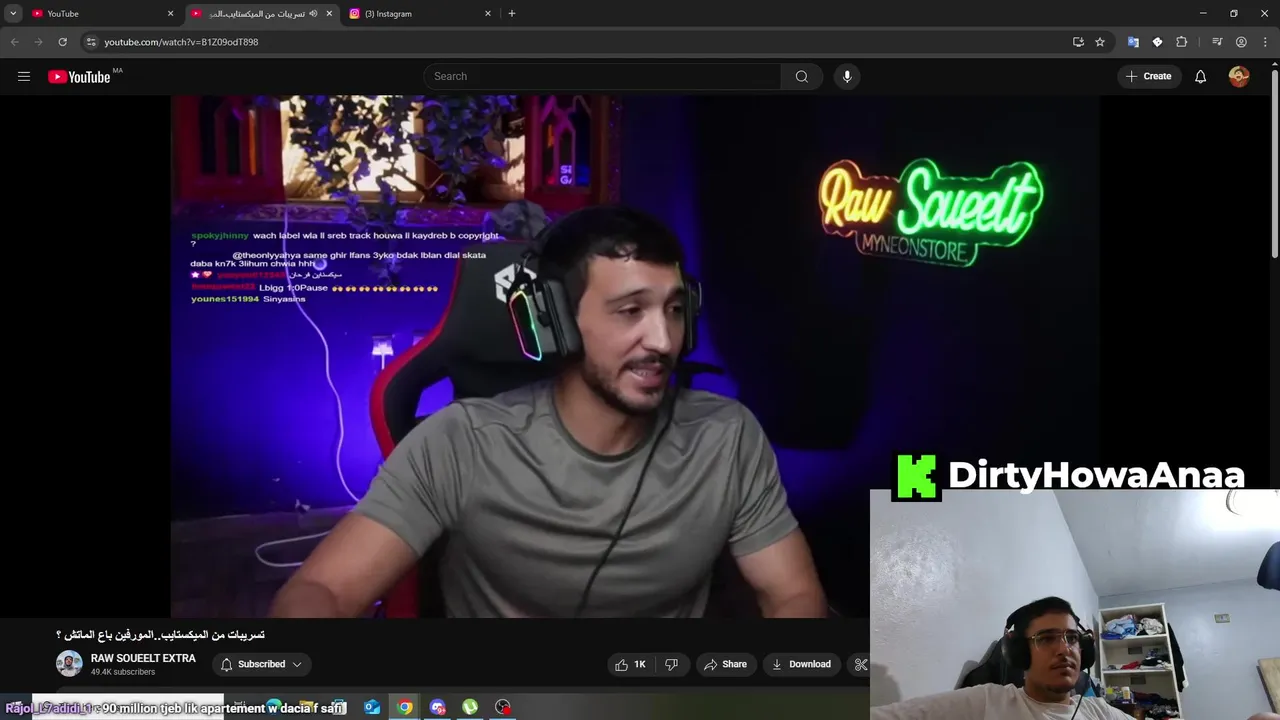Go to YouTube home via logo
The image size is (1280, 720).
coord(79,77)
